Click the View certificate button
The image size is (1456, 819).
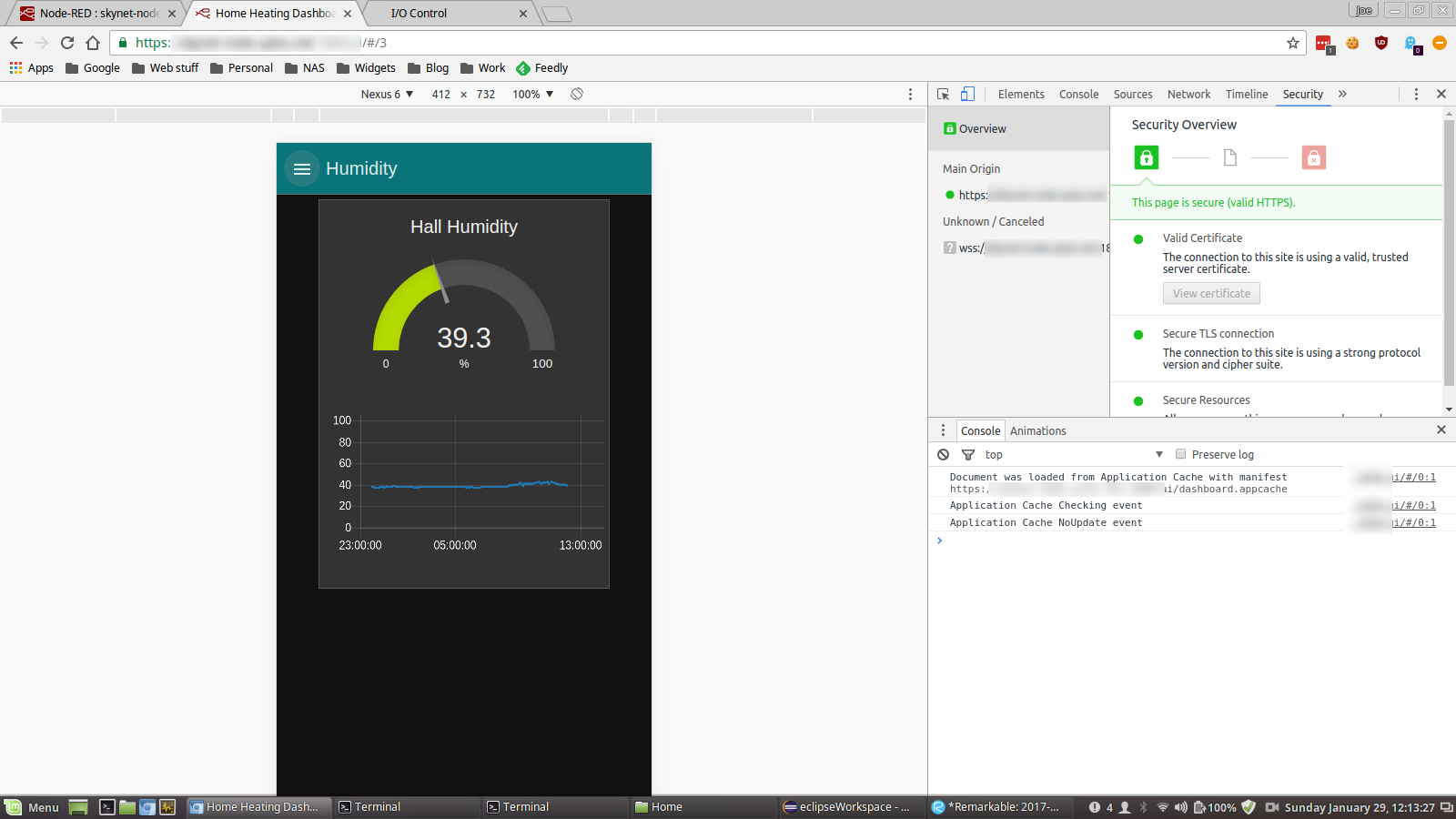coord(1211,293)
